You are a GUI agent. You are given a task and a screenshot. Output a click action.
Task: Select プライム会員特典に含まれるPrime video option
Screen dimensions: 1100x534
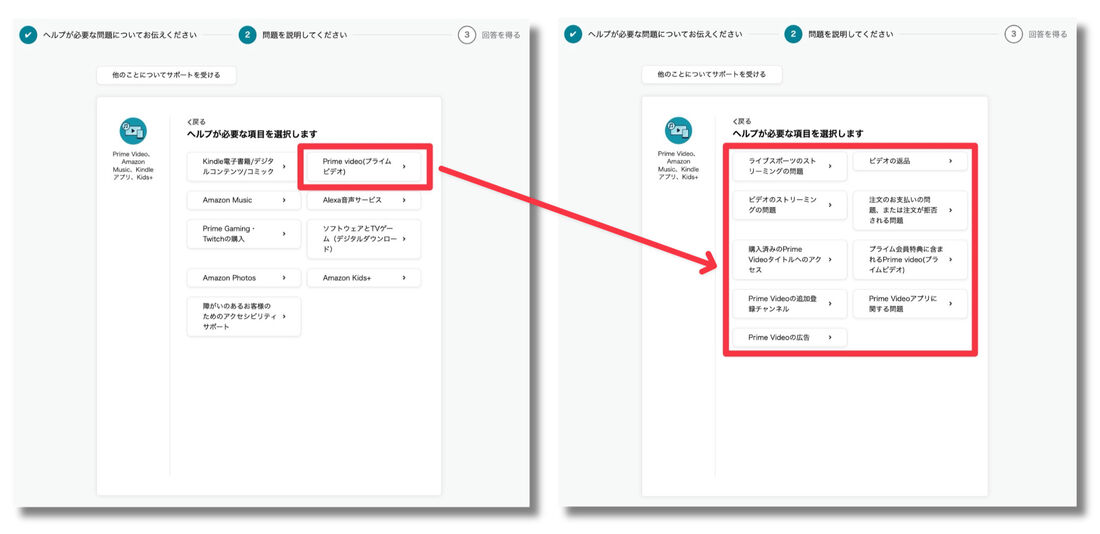tap(910, 260)
